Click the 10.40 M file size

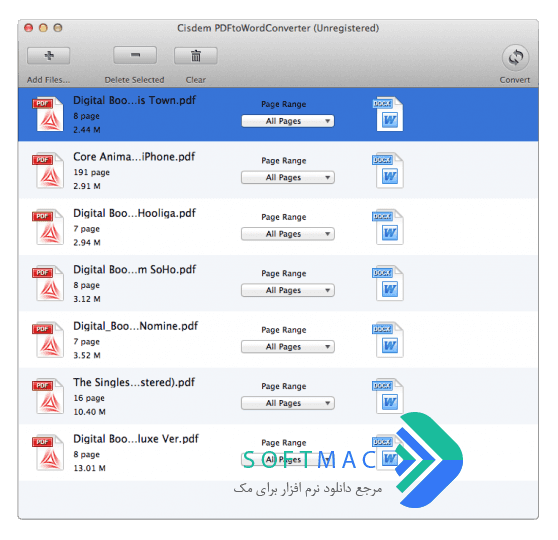89,412
